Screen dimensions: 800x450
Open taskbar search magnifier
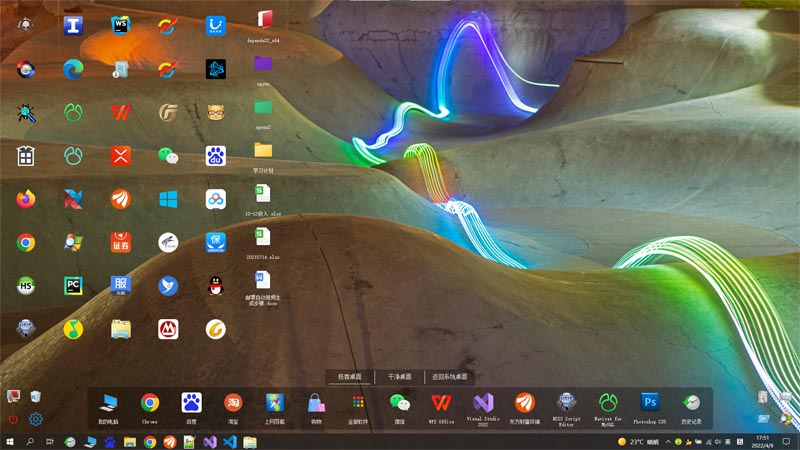point(30,442)
